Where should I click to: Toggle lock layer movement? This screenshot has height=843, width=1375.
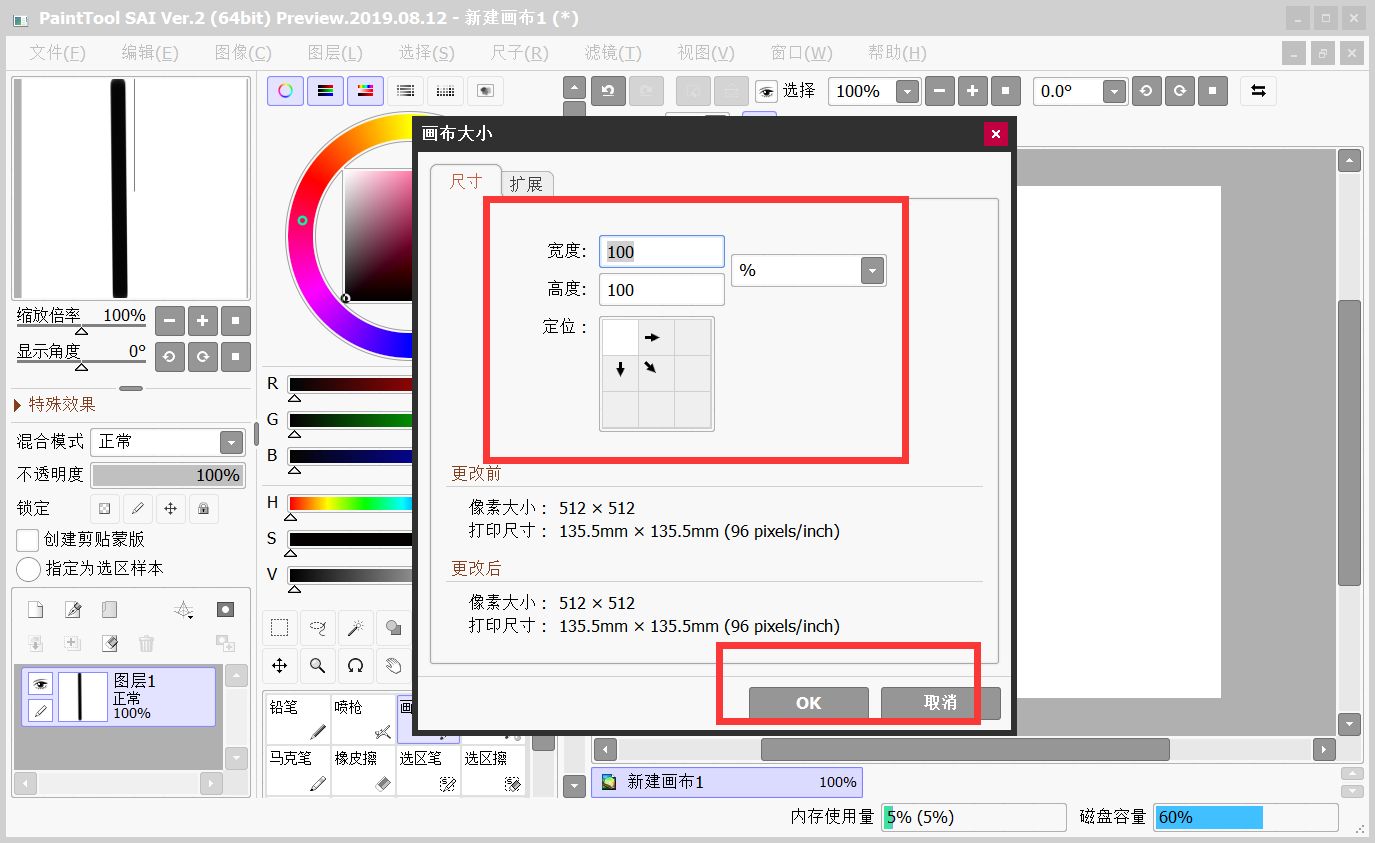point(170,508)
